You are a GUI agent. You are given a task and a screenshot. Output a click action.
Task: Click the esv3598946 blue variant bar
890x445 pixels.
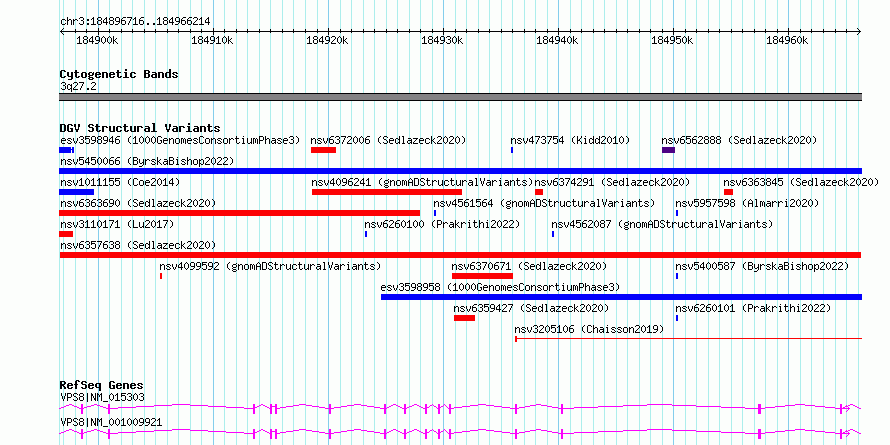(x=66, y=150)
